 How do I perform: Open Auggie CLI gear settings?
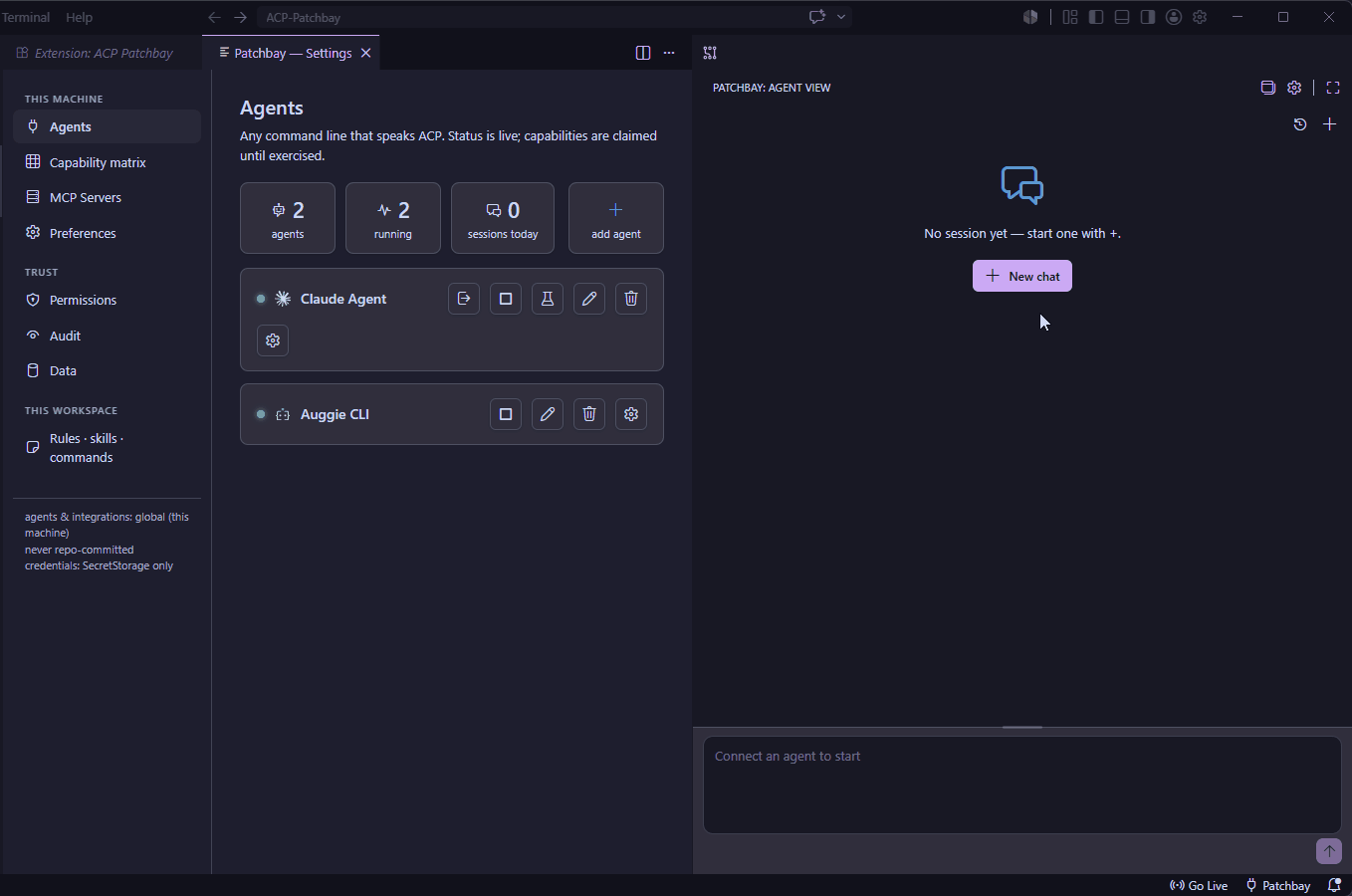[631, 414]
